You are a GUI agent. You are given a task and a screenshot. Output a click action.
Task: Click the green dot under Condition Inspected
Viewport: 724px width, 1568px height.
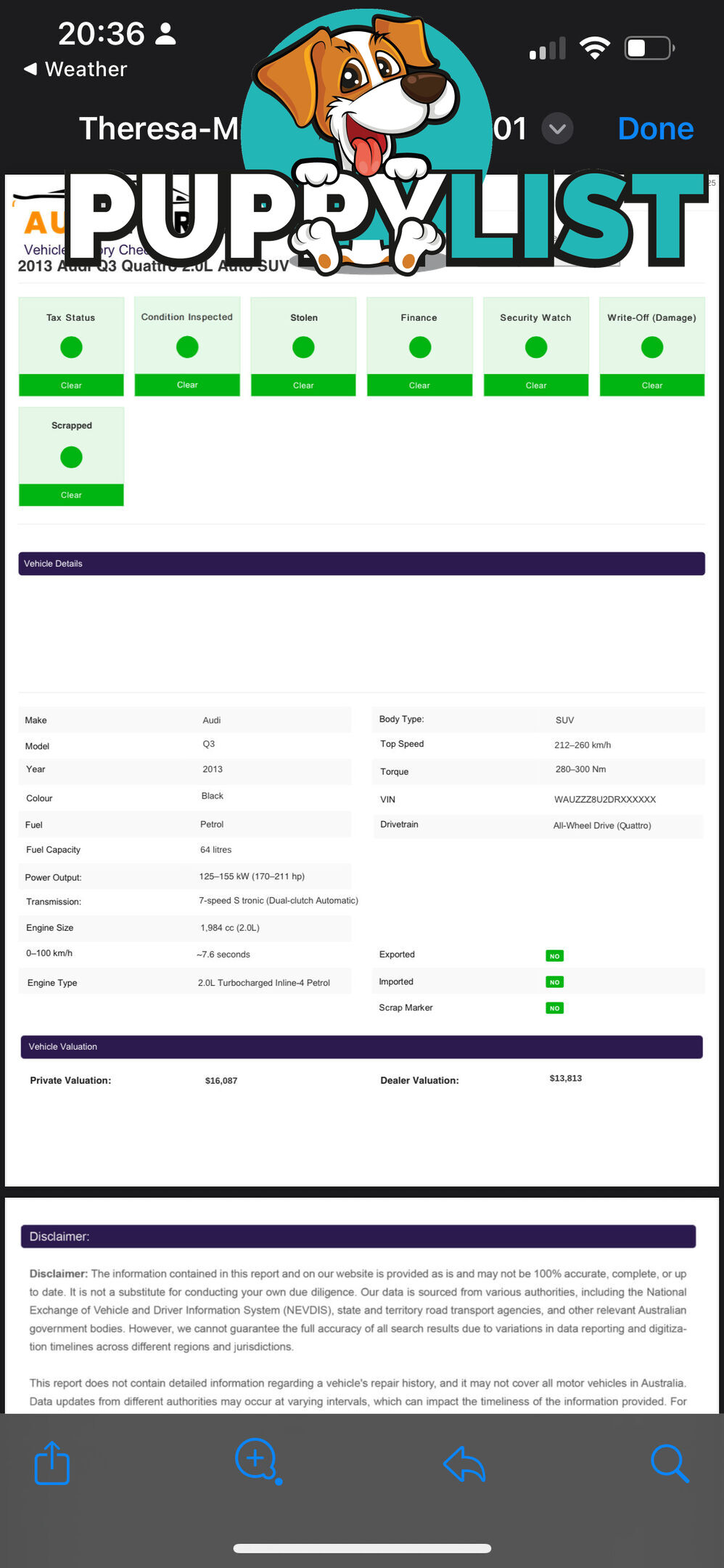(x=187, y=347)
